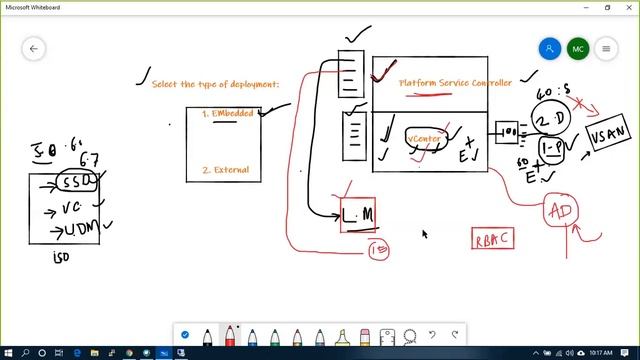This screenshot has width=640, height=360.
Task: Select the green pen
Action: pos(275,337)
